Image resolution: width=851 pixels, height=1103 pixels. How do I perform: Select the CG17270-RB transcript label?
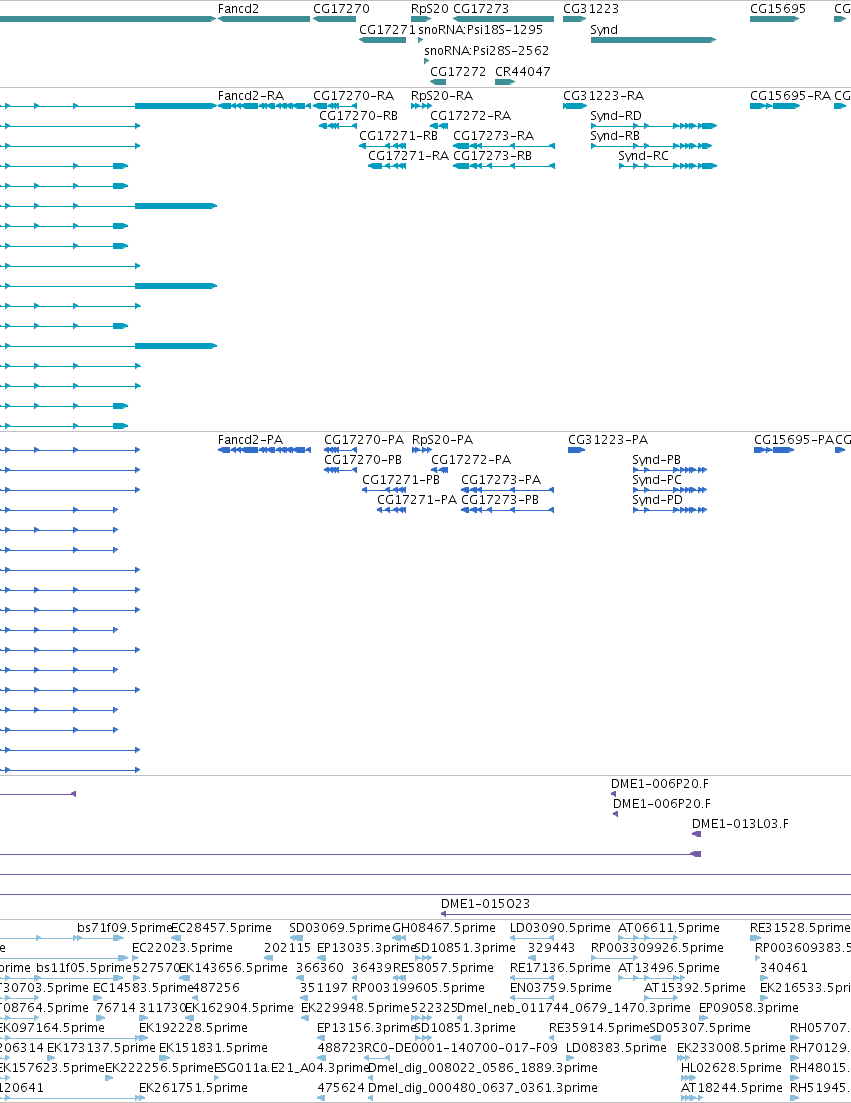coord(359,116)
